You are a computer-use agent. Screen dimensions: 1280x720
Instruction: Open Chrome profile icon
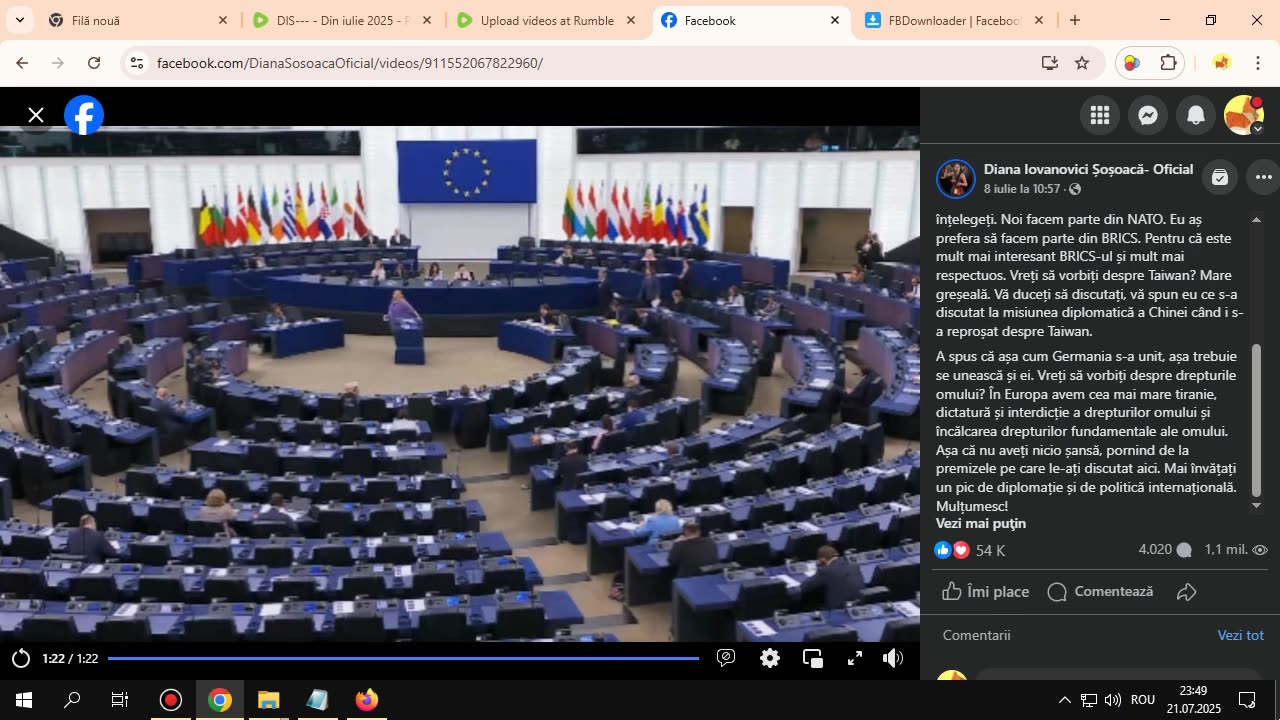[x=1221, y=63]
